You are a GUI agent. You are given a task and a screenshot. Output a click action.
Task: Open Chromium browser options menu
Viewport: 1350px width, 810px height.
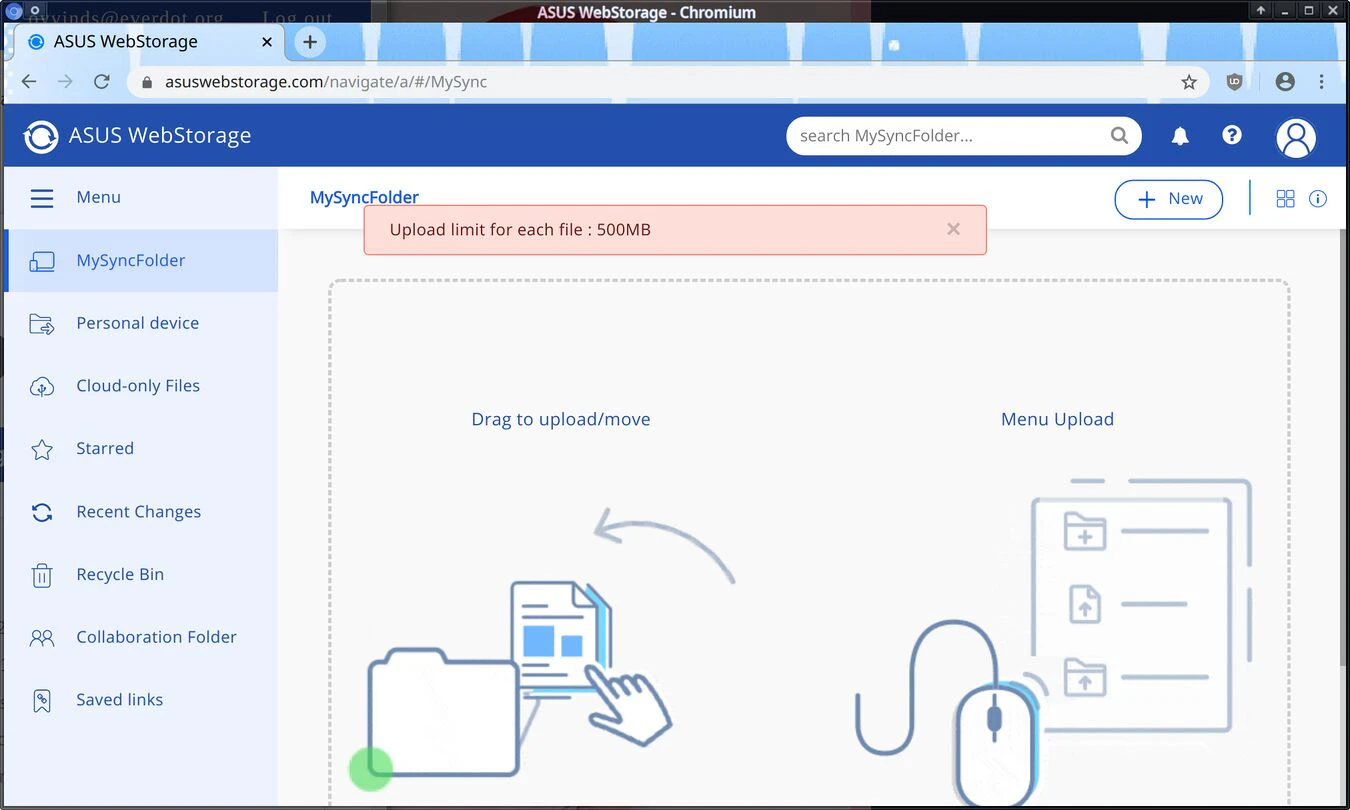coord(1322,81)
